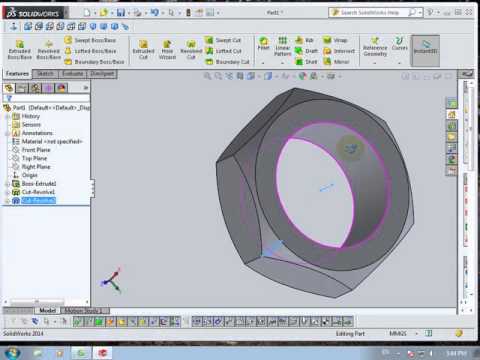Open the Windows Start menu

pos(12,353)
